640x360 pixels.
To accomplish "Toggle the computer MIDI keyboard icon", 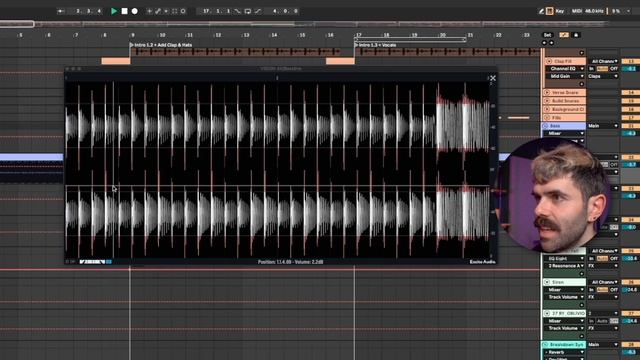I will coord(549,11).
